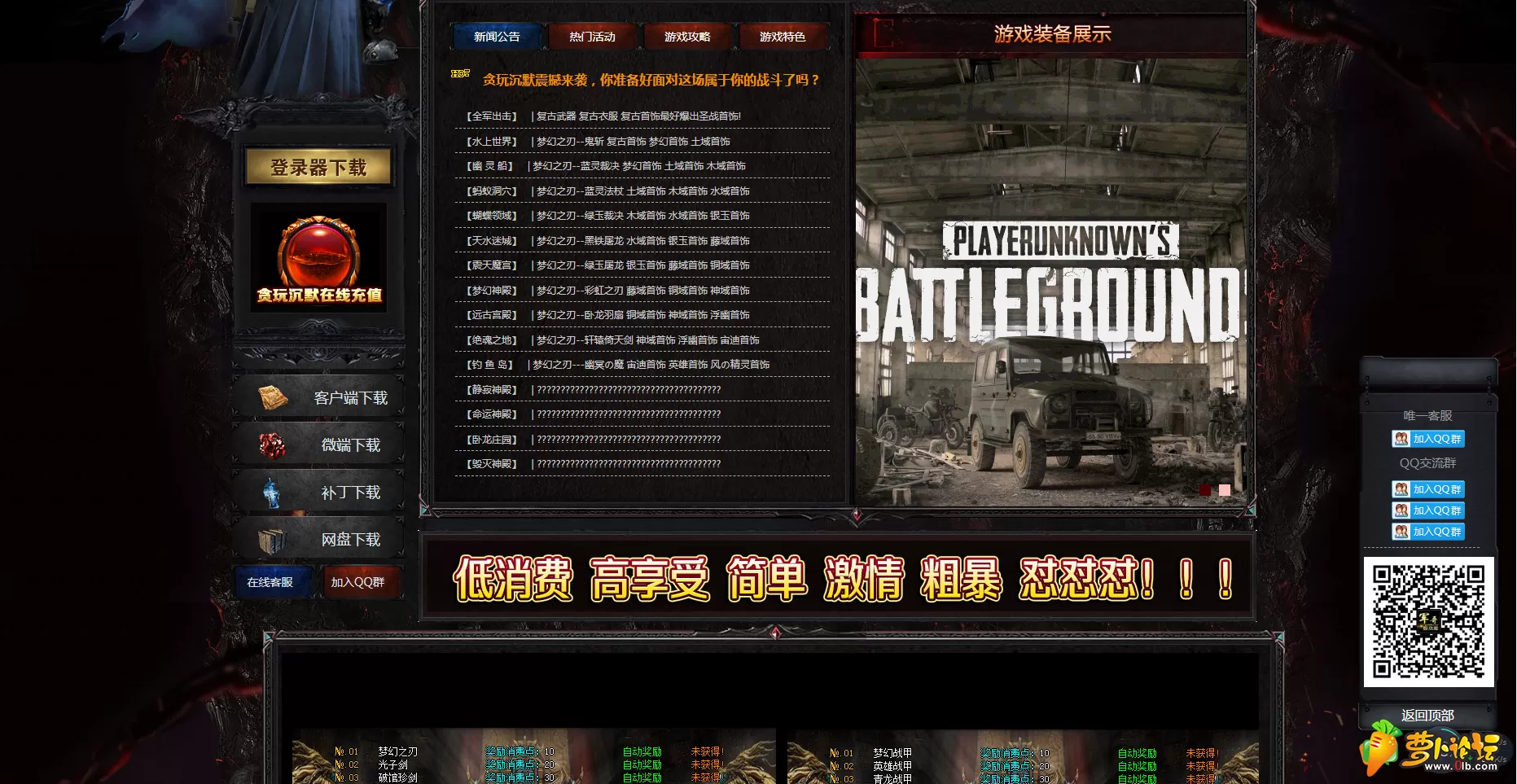Click 加入QQ群 under 唯一客服

coord(1428,439)
